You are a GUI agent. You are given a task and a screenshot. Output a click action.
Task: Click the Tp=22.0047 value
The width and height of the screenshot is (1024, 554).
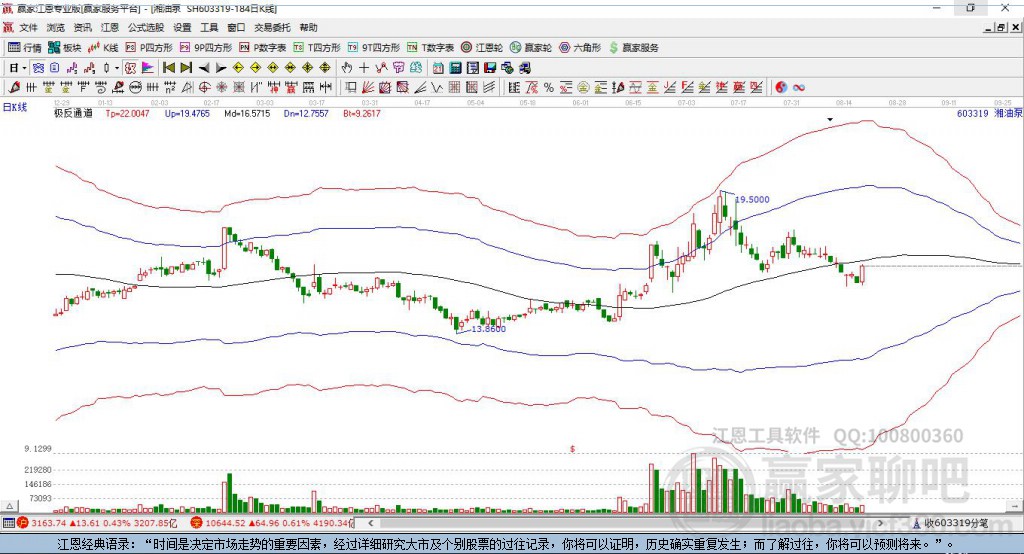click(x=127, y=113)
